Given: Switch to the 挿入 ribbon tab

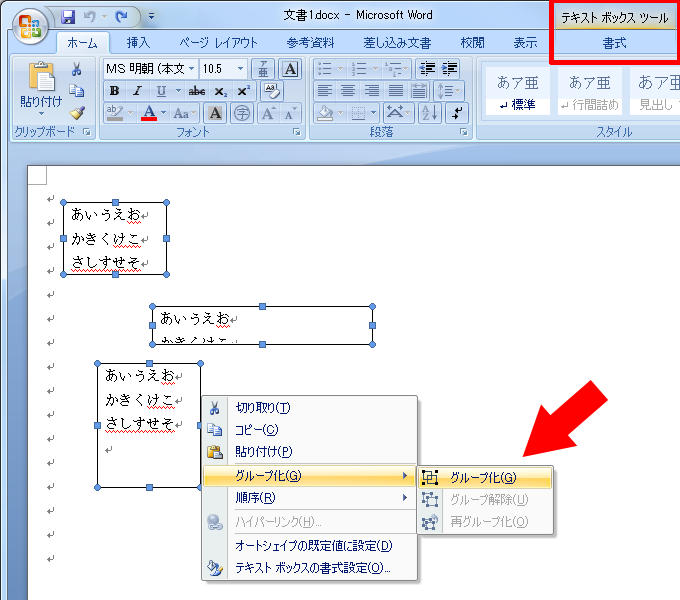Looking at the screenshot, I should 139,43.
